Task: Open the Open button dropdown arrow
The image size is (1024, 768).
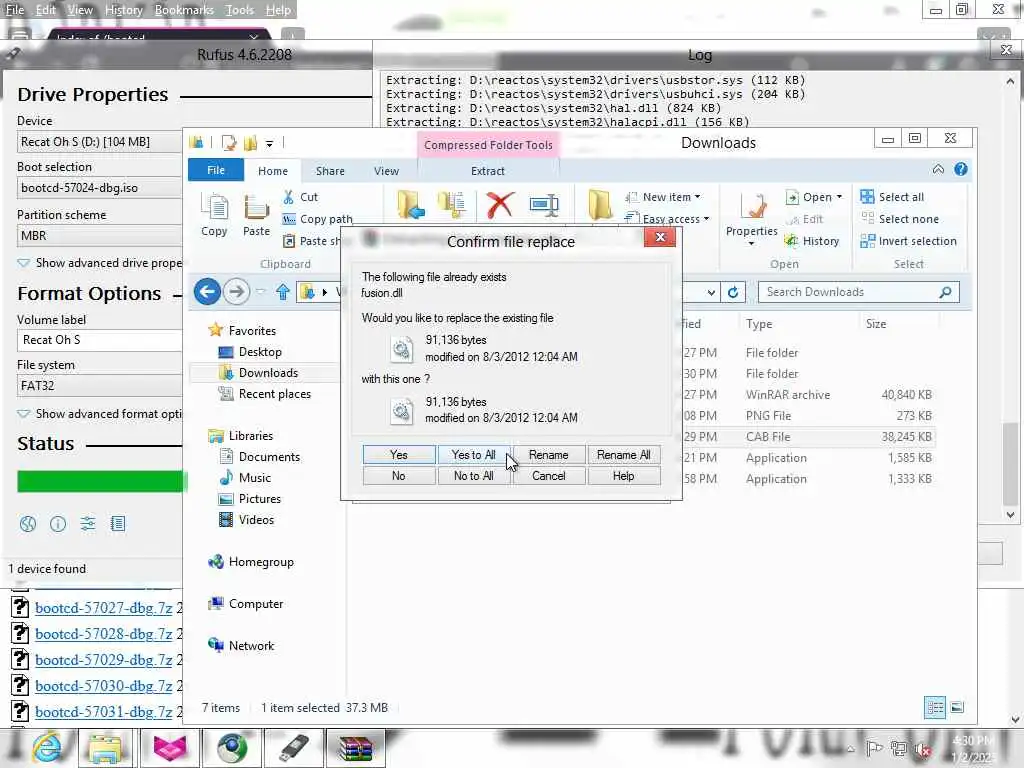Action: tap(839, 197)
